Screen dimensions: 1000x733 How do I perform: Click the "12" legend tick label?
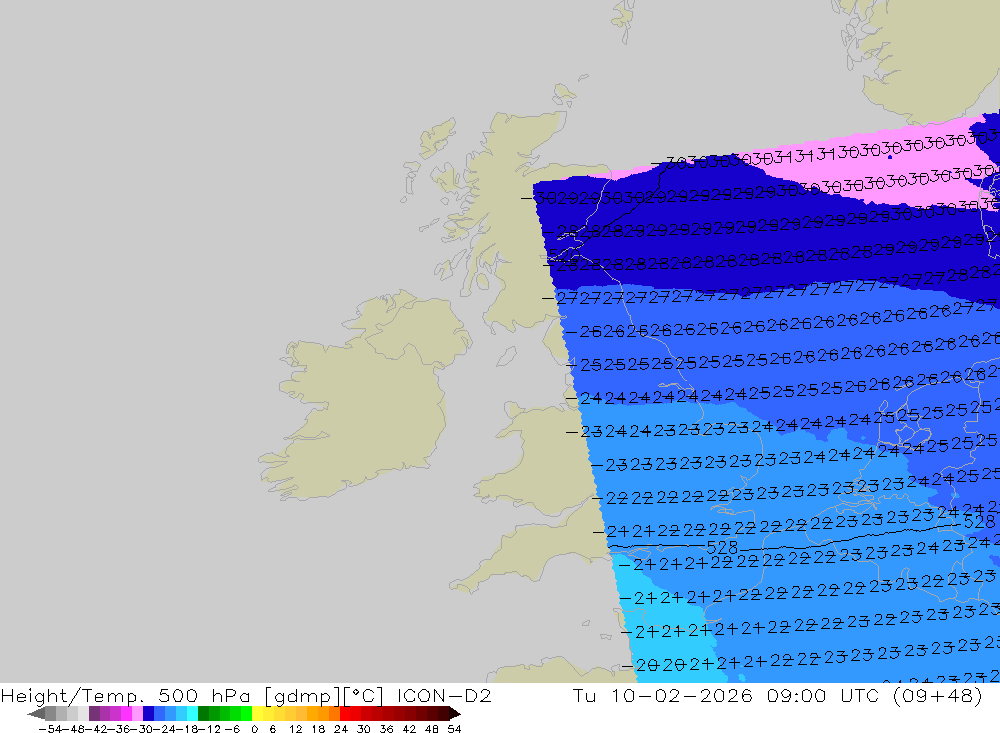tap(295, 729)
